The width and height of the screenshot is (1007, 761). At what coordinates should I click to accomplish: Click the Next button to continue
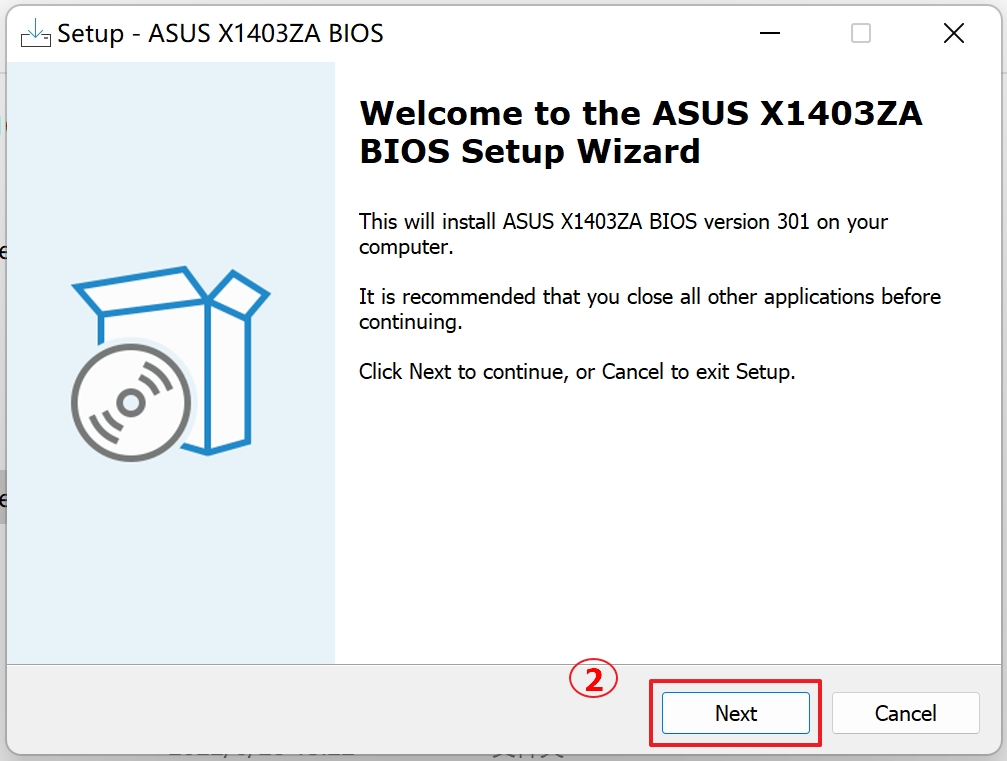tap(735, 713)
